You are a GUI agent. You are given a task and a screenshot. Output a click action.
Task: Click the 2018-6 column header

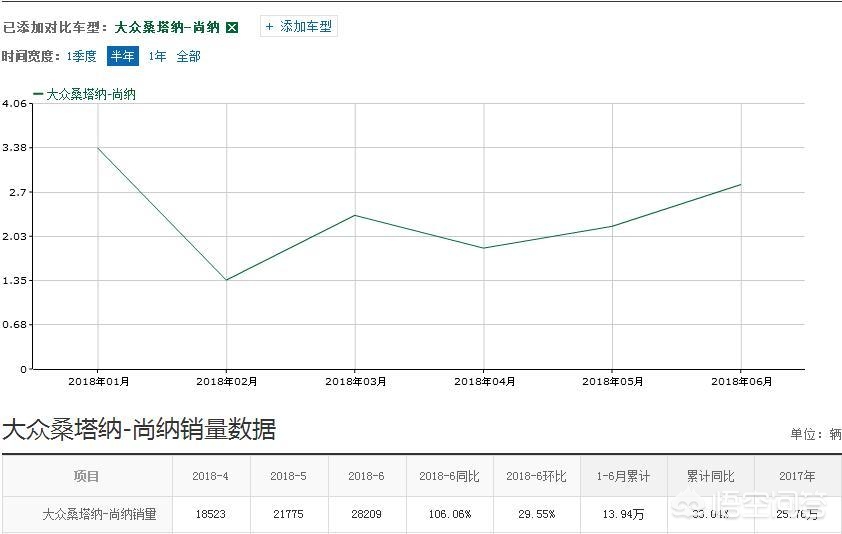pos(366,476)
